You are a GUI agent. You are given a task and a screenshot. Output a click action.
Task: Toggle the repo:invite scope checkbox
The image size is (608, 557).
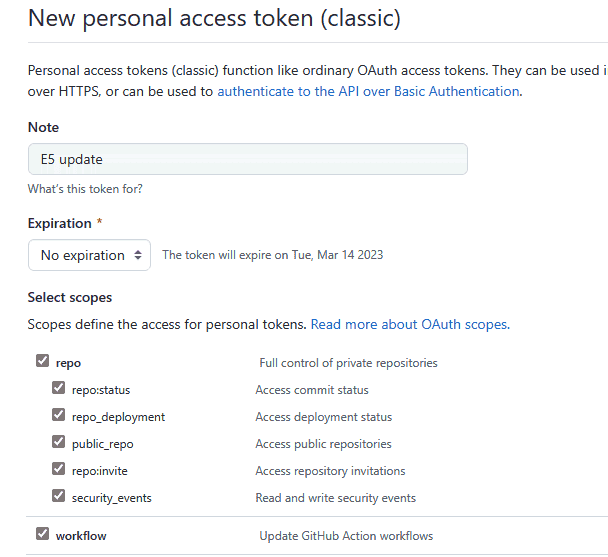coord(58,470)
